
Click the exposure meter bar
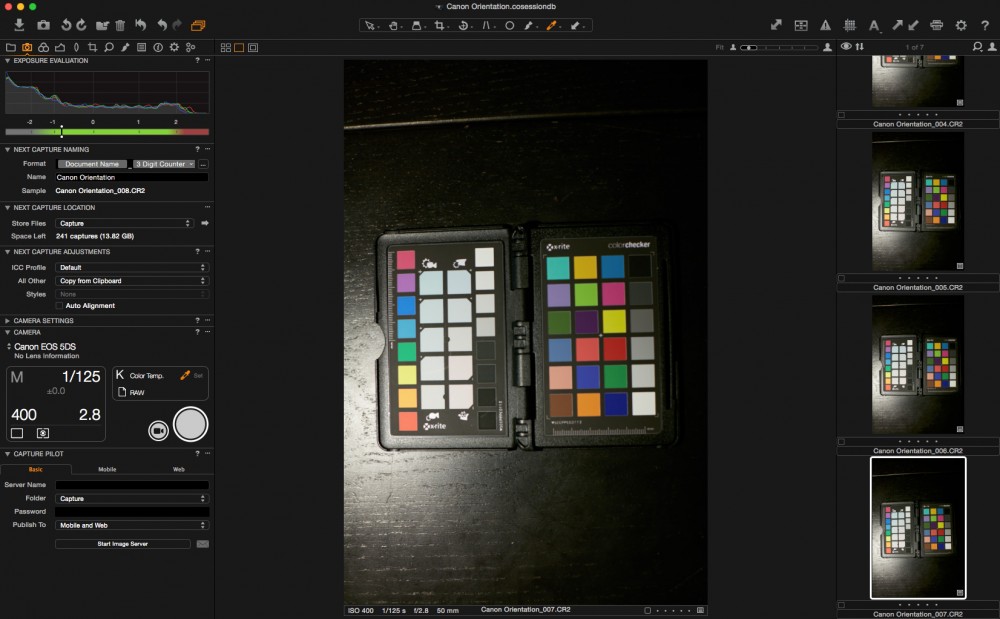point(107,132)
